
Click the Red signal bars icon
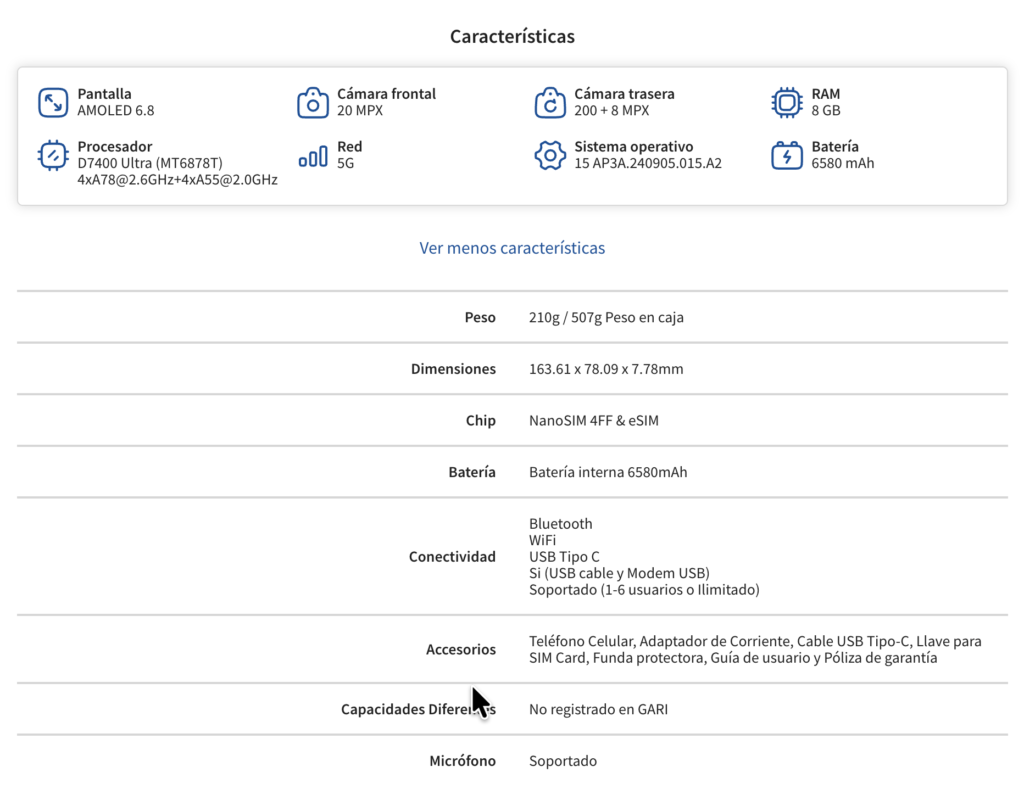(313, 156)
